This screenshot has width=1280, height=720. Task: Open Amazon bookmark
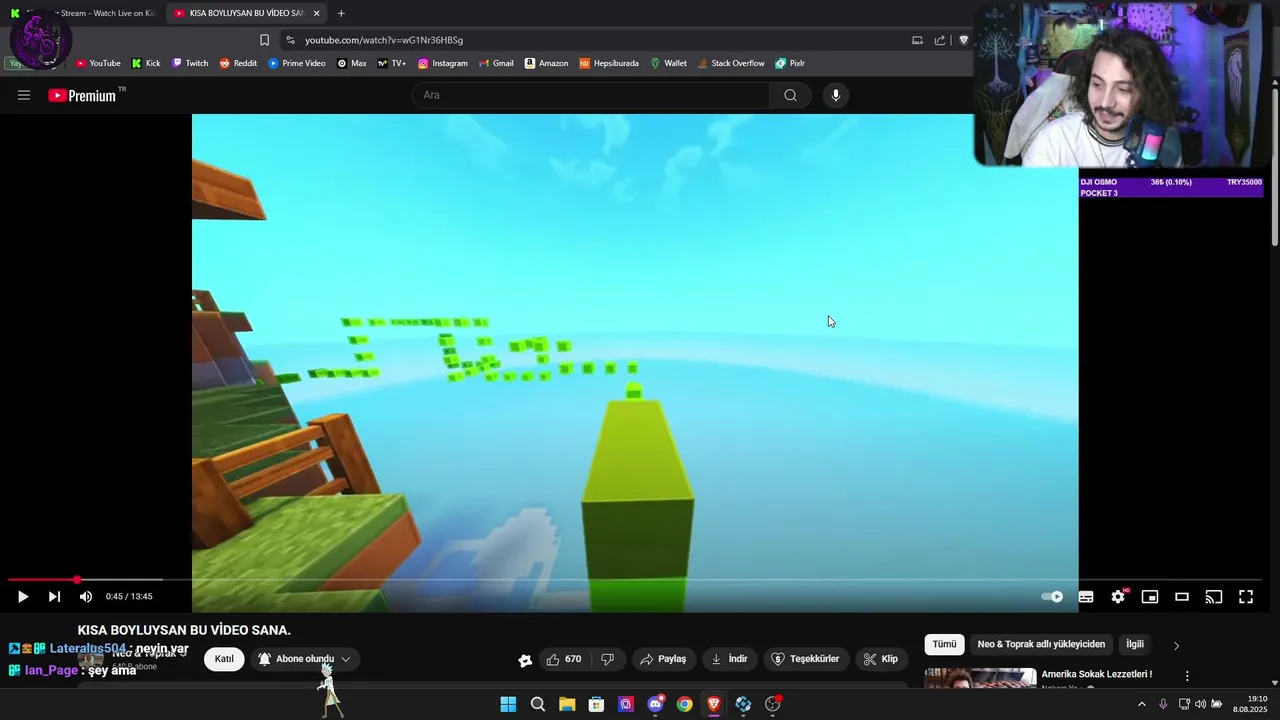click(x=546, y=63)
